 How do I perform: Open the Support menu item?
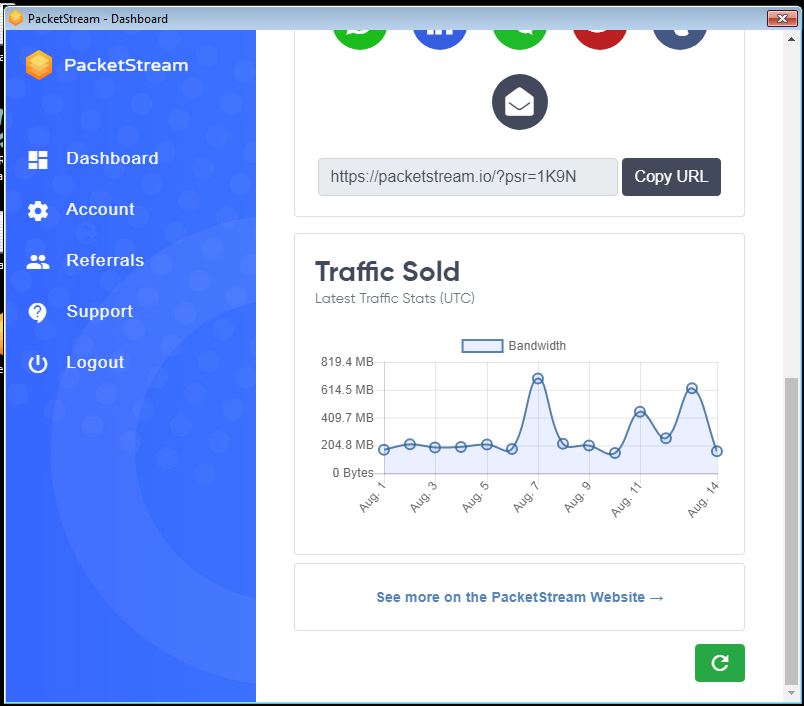(x=99, y=312)
